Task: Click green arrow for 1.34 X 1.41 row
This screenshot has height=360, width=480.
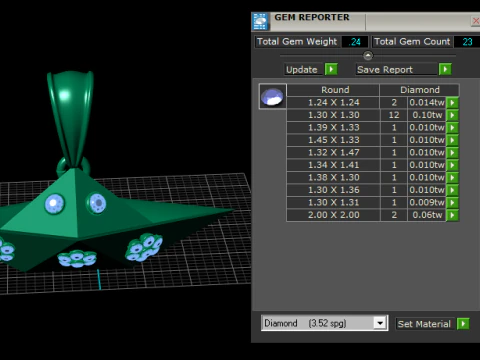Action: (452, 165)
